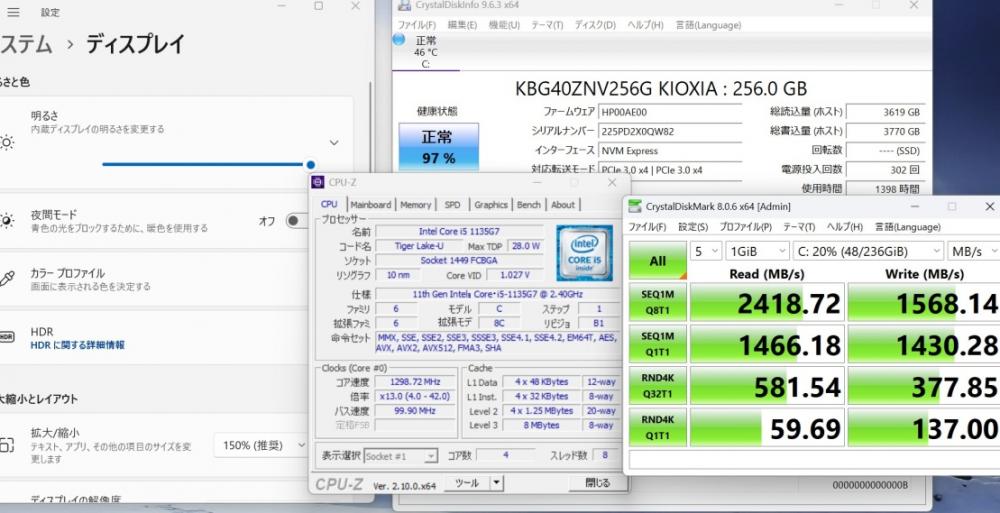Screen dimensions: 1000x513
Task: Click the ツール button in CPU-Z
Action: pyautogui.click(x=467, y=483)
